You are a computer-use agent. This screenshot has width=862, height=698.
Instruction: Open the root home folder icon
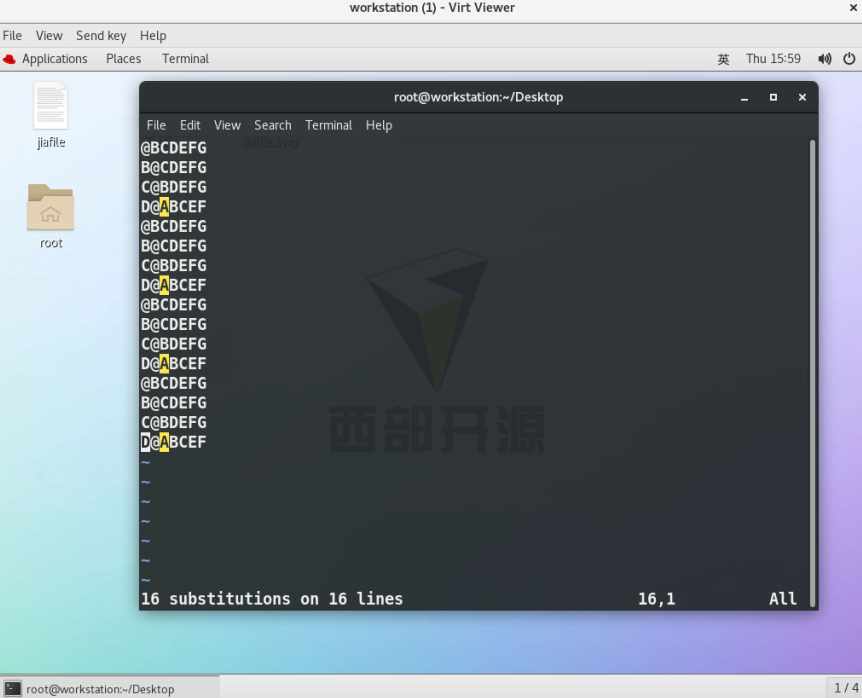(x=51, y=207)
